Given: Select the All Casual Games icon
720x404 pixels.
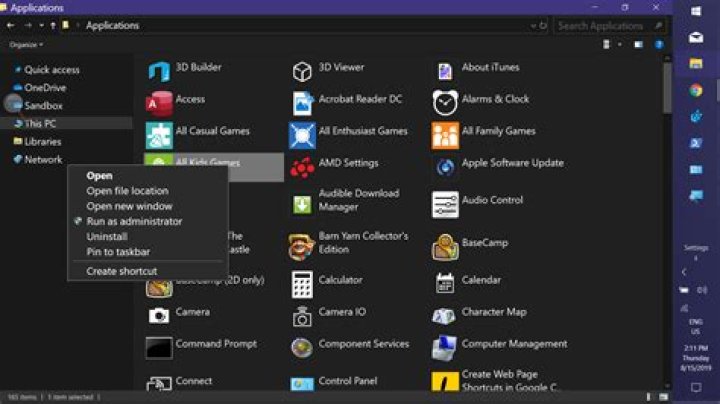Looking at the screenshot, I should pos(159,135).
